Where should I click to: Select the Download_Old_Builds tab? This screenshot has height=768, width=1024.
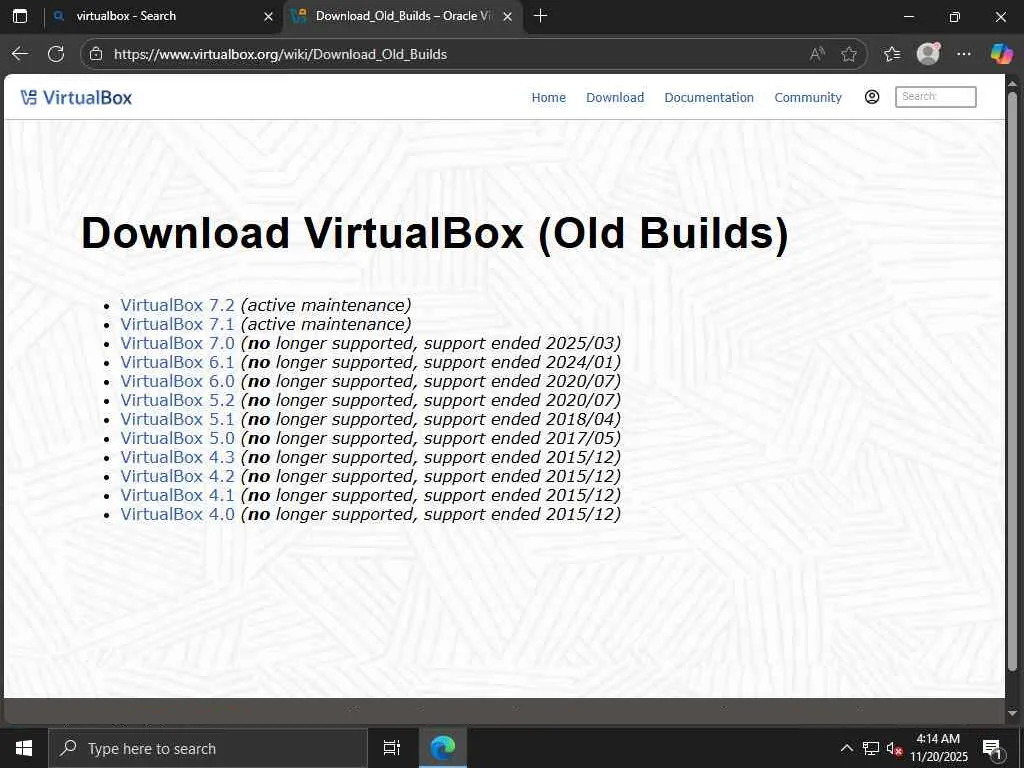click(403, 16)
